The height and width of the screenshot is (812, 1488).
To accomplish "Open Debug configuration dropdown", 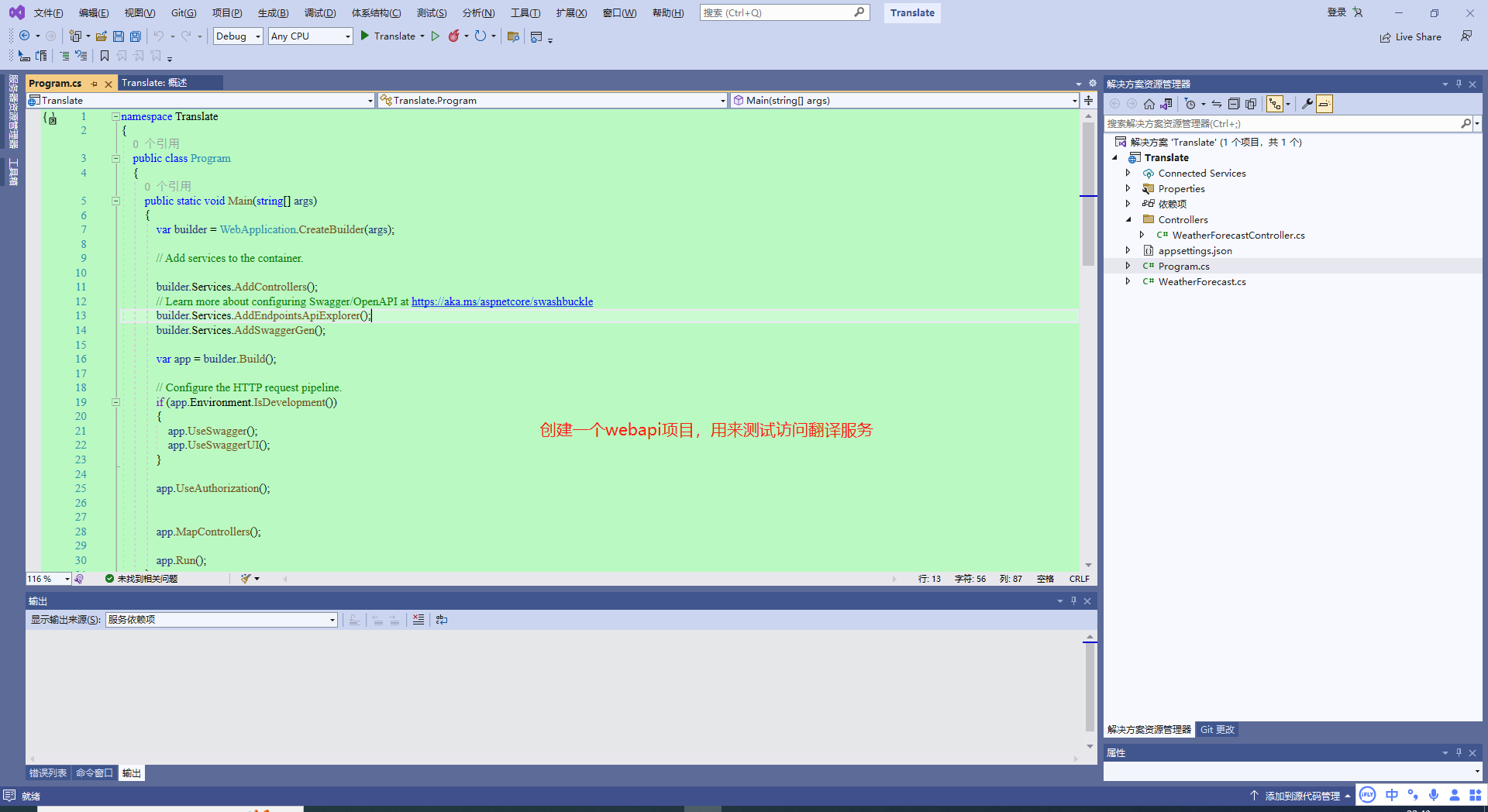I will click(x=238, y=36).
